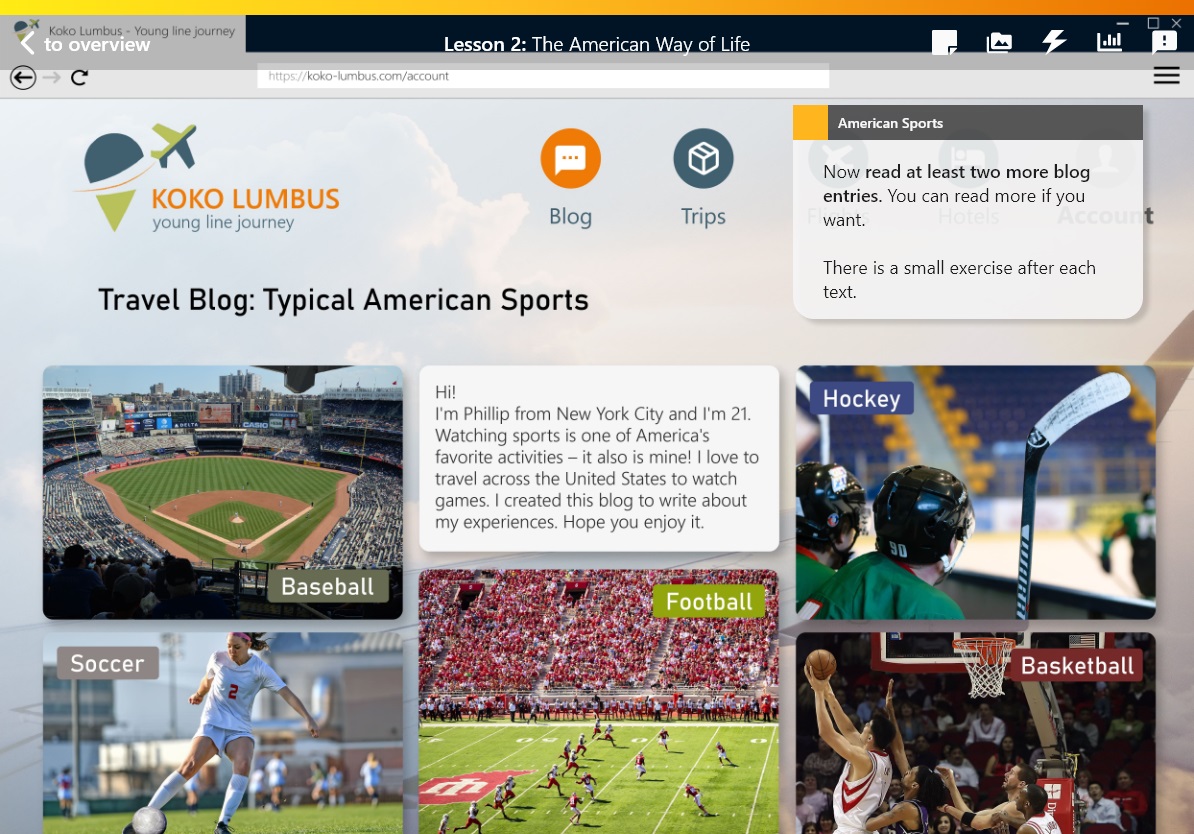Click the page reload icon
Image resolution: width=1194 pixels, height=834 pixels.
click(80, 77)
